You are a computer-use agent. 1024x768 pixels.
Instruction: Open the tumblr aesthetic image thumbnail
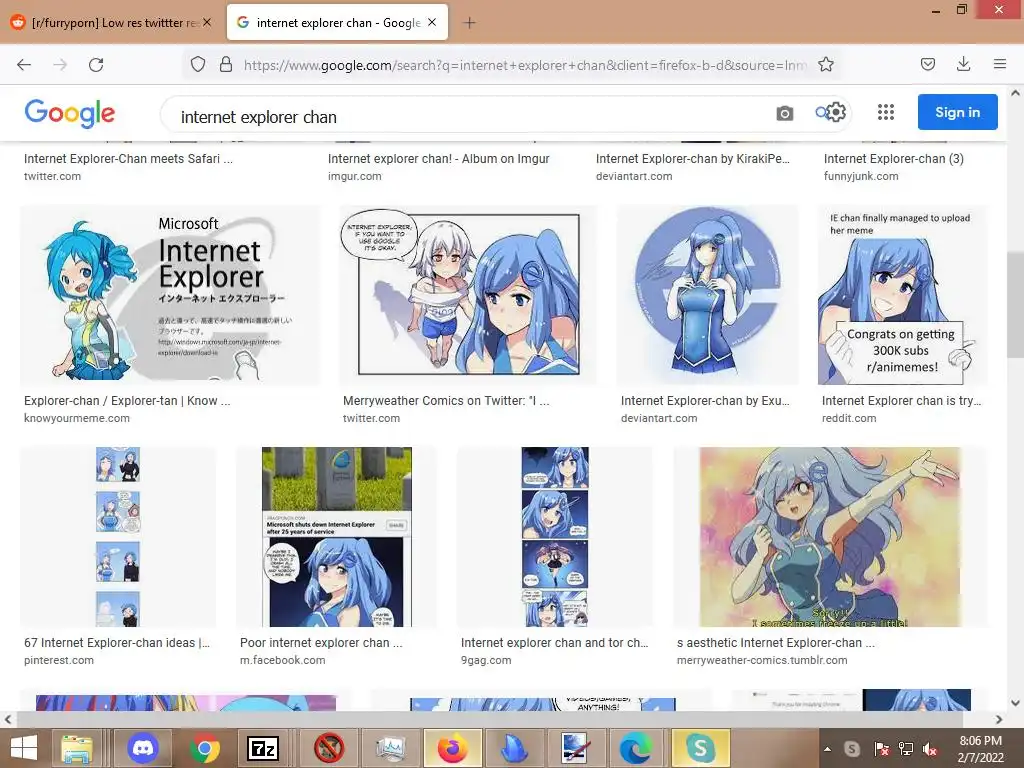830,537
